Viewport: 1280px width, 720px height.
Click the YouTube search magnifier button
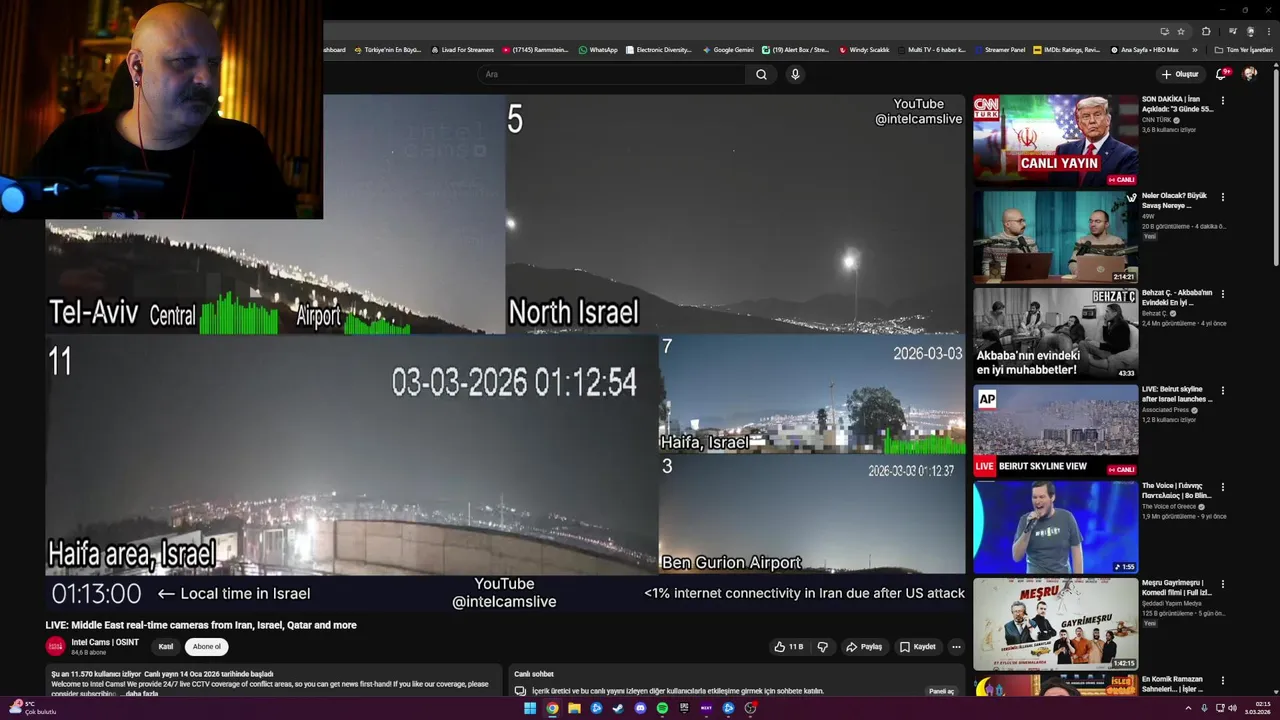coord(761,74)
